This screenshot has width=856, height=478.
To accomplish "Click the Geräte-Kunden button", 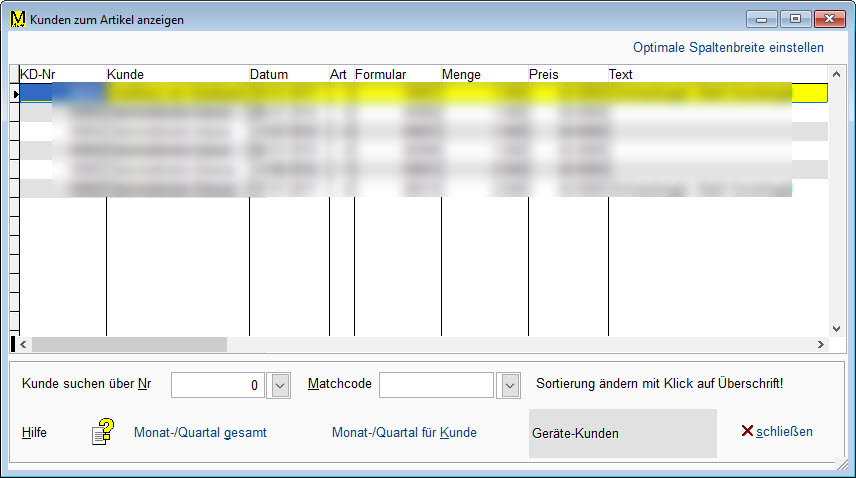I will tap(622, 433).
